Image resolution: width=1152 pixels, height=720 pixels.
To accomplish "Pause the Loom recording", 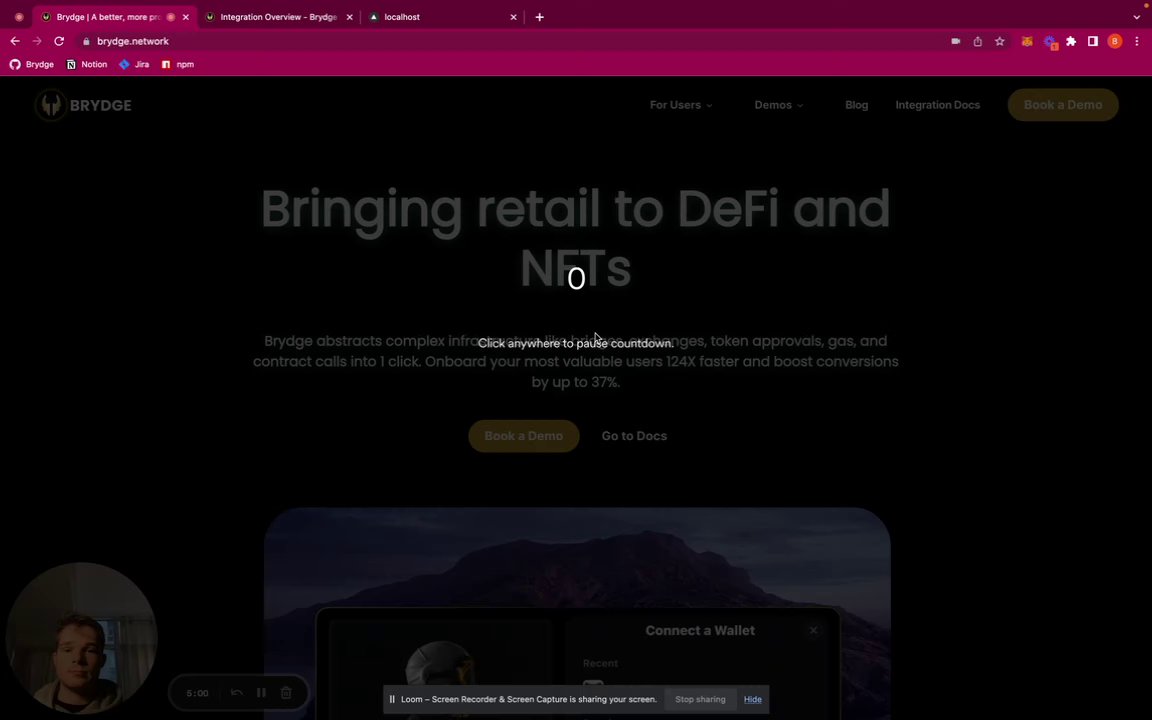I will click(x=261, y=693).
